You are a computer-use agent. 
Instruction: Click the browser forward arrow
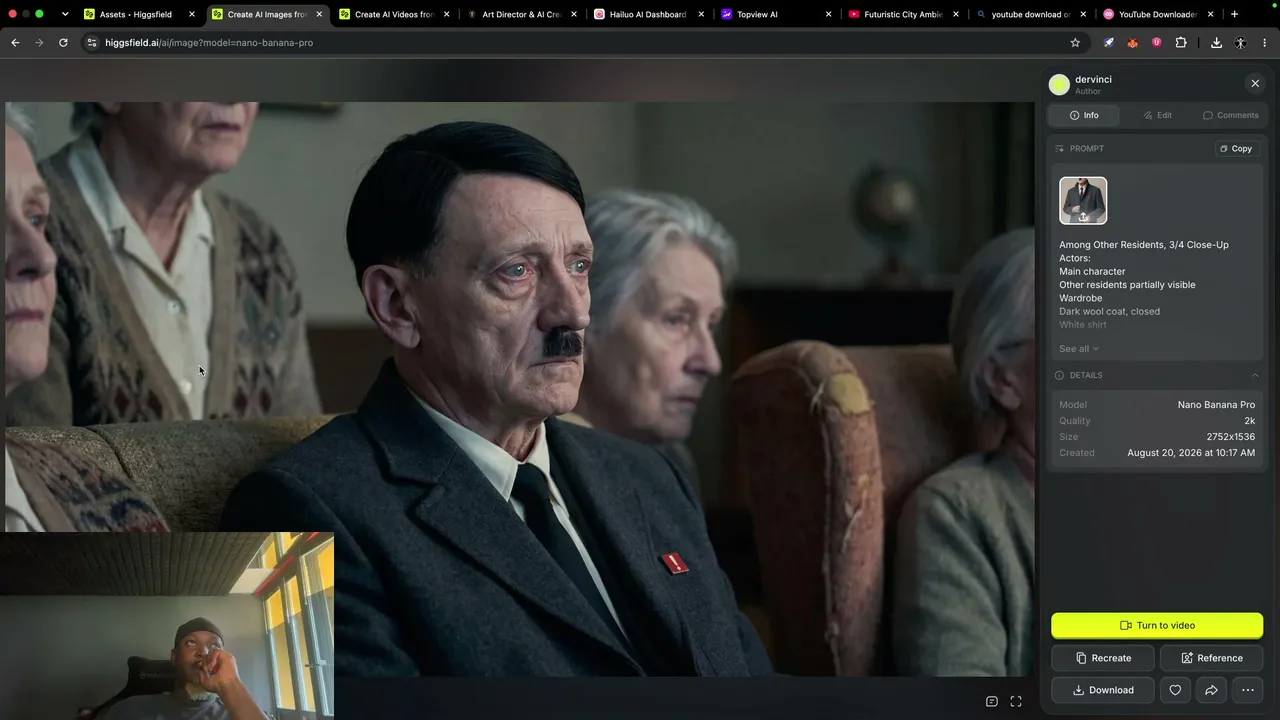coord(39,43)
